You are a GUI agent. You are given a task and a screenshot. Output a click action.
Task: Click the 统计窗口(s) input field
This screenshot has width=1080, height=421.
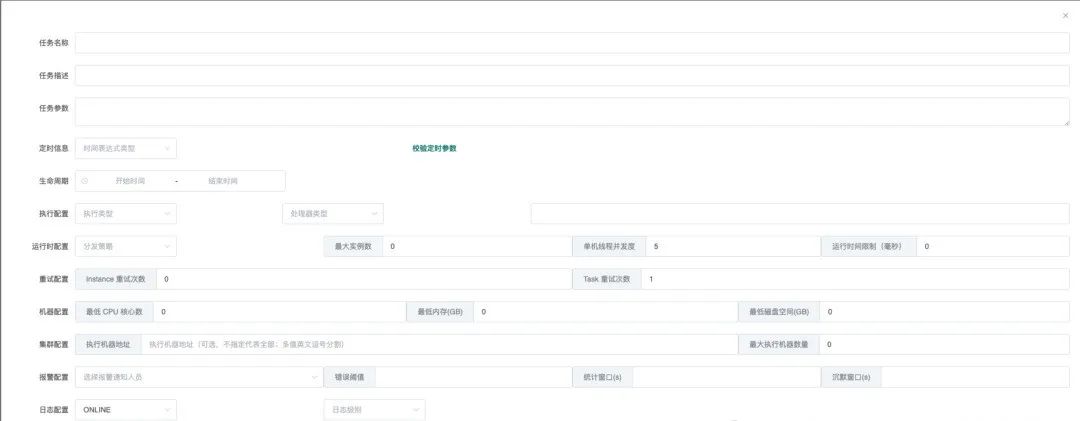point(727,377)
